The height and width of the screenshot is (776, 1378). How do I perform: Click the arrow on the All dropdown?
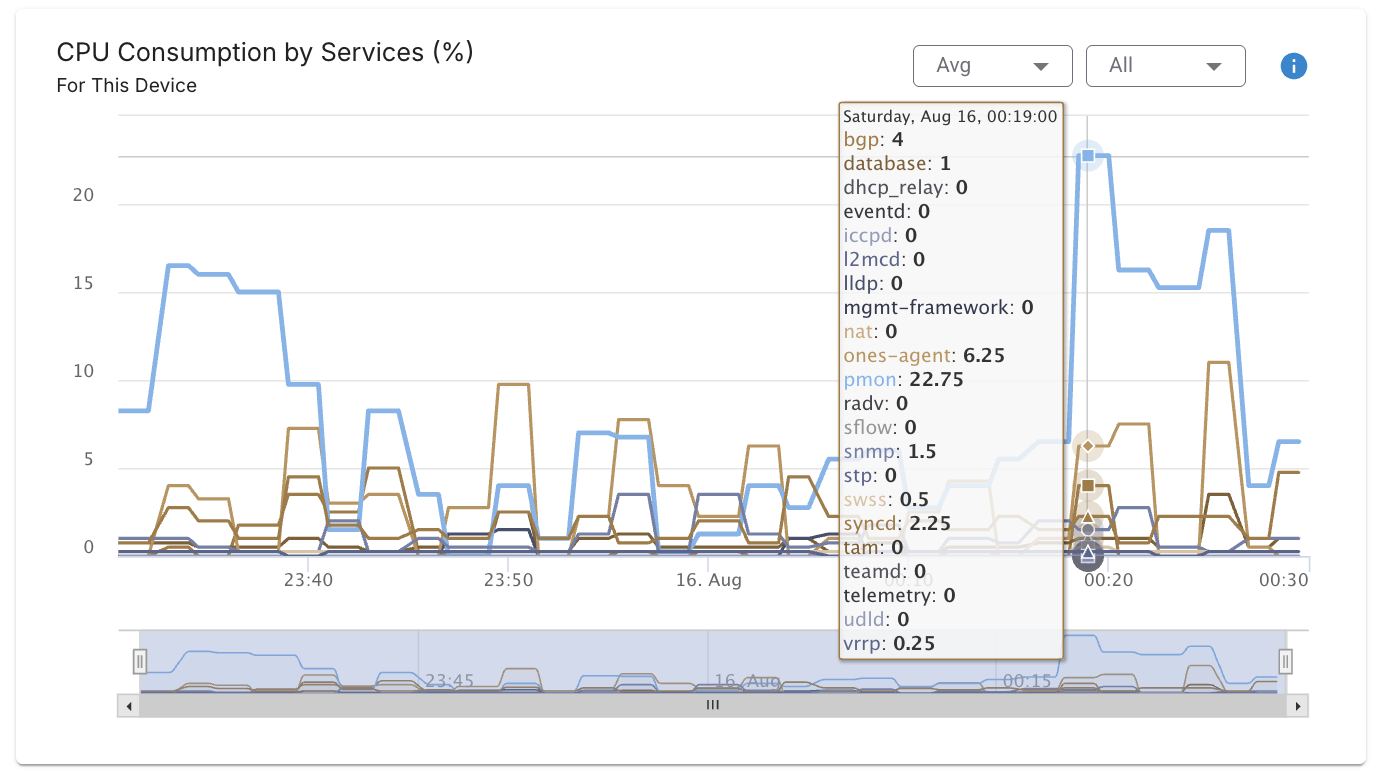1214,67
